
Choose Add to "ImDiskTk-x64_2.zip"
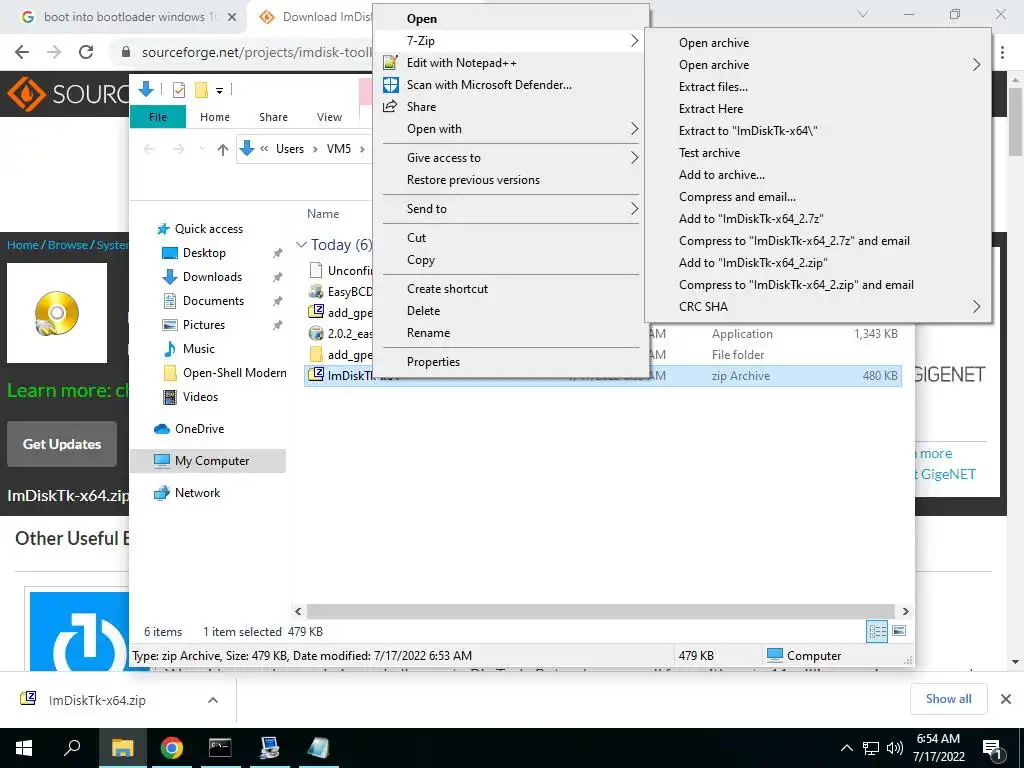[753, 263]
